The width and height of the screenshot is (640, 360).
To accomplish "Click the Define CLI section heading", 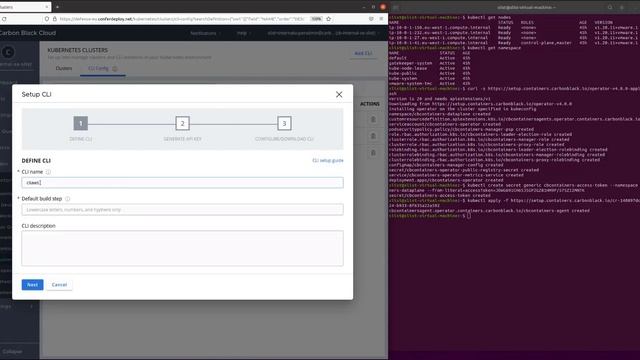I will coord(36,161).
